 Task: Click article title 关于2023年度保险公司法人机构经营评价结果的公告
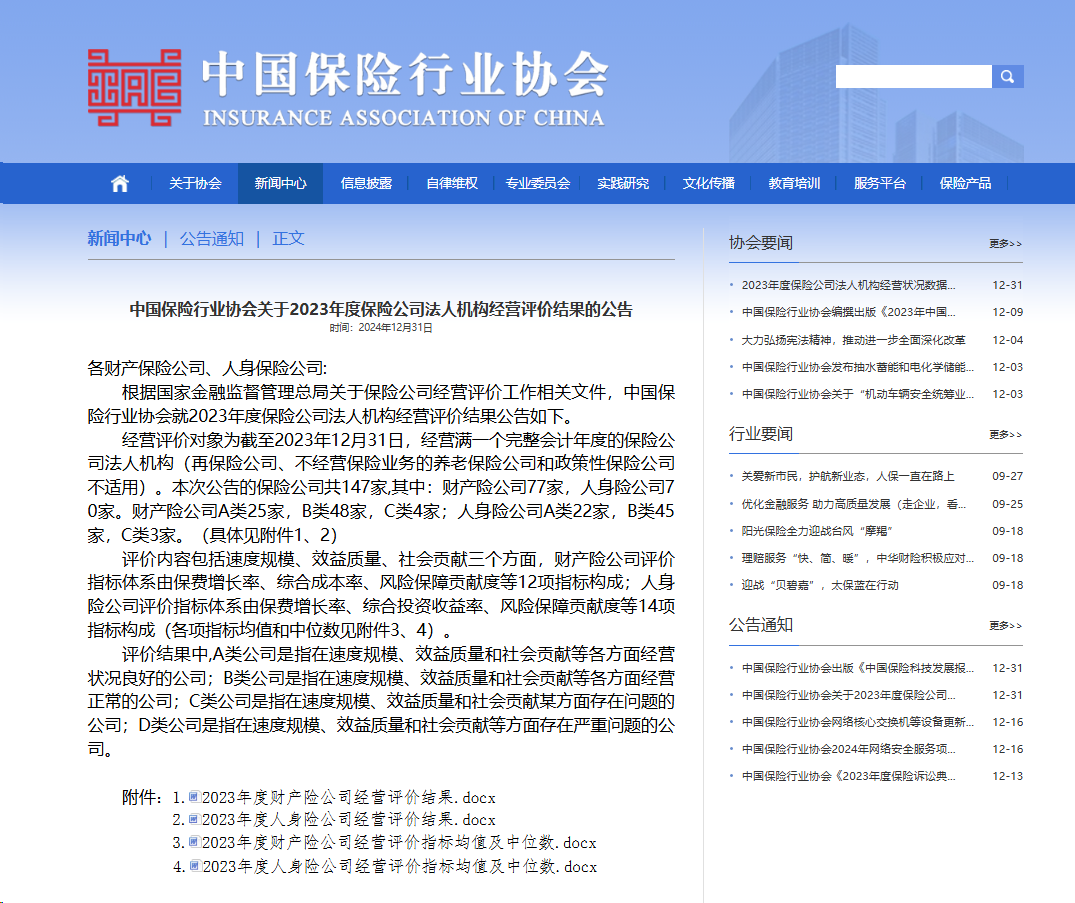[381, 309]
